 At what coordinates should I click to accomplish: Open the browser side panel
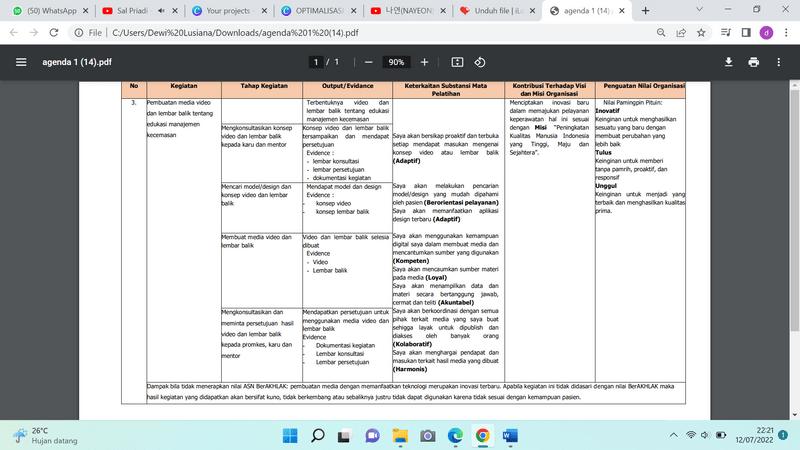coord(746,33)
